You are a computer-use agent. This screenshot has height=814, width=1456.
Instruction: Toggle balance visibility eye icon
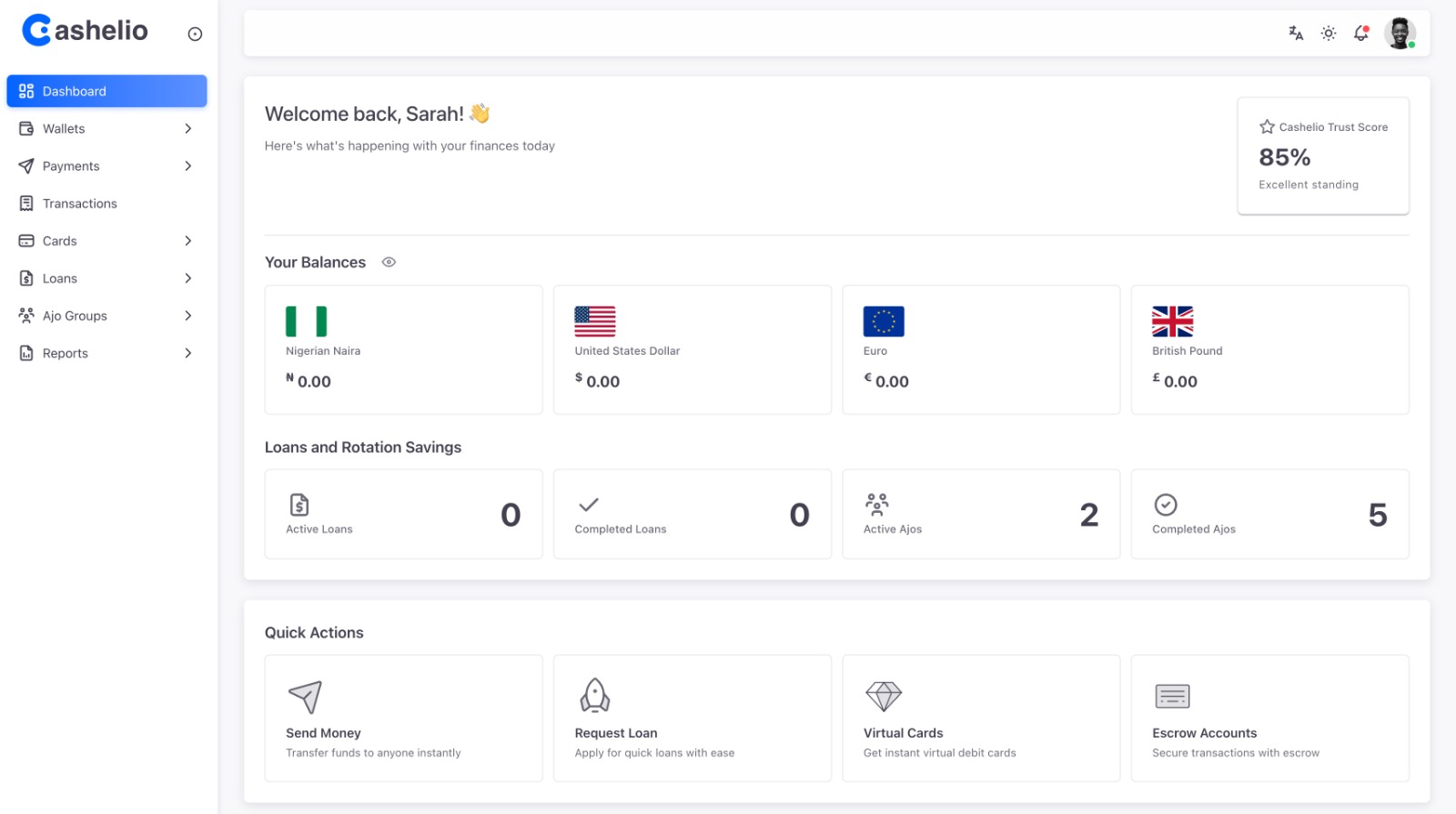[x=389, y=262]
